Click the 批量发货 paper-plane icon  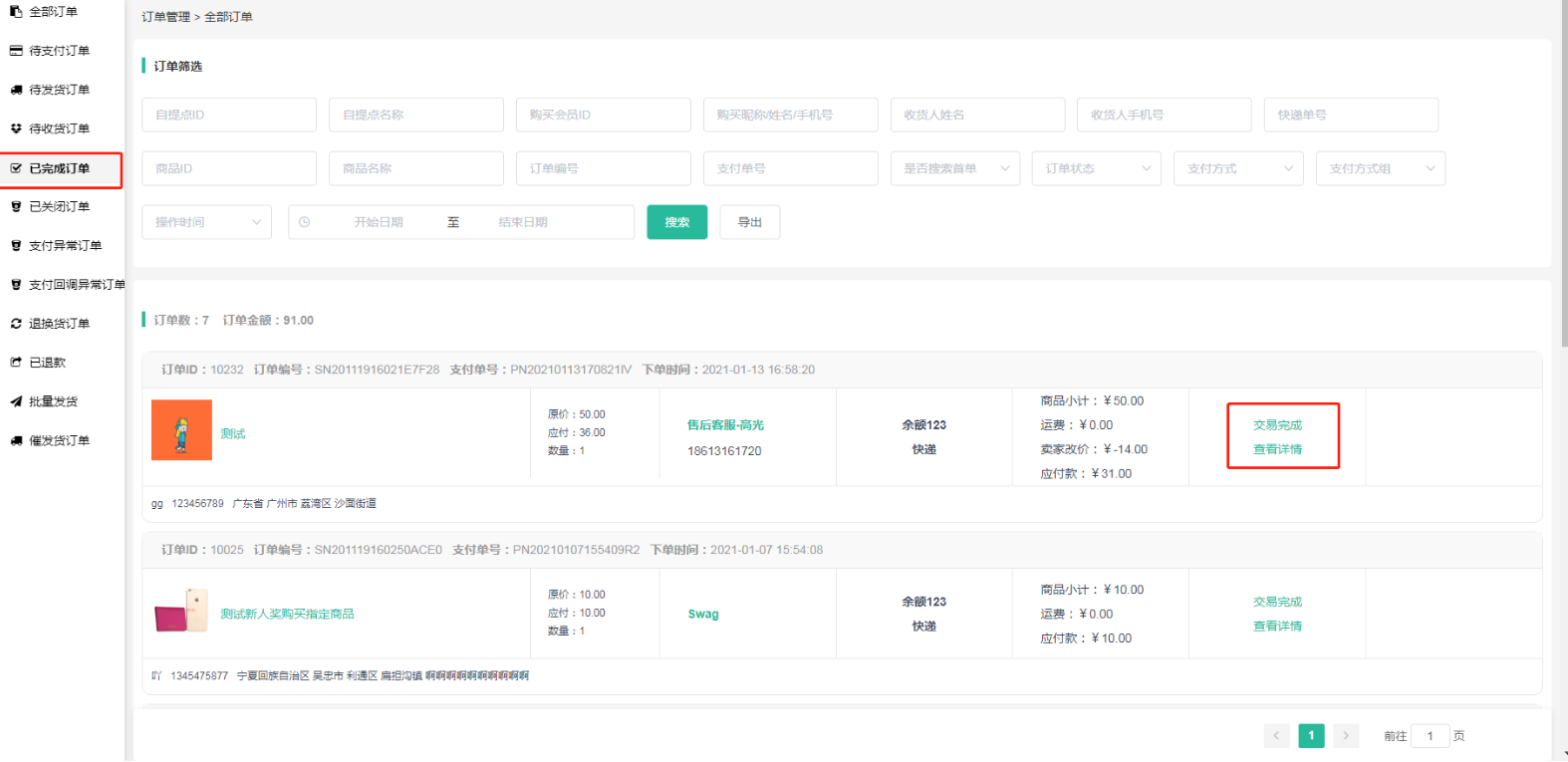click(16, 401)
